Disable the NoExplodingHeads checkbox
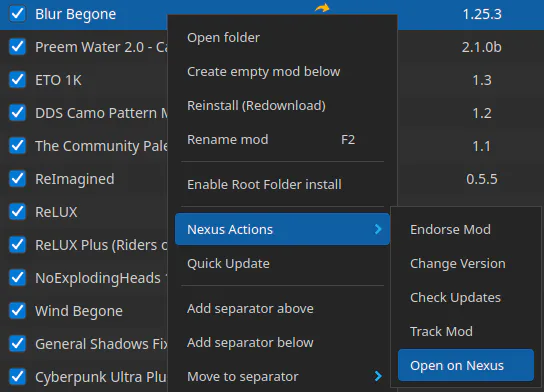Screen dimensions: 544x392 pos(17,278)
